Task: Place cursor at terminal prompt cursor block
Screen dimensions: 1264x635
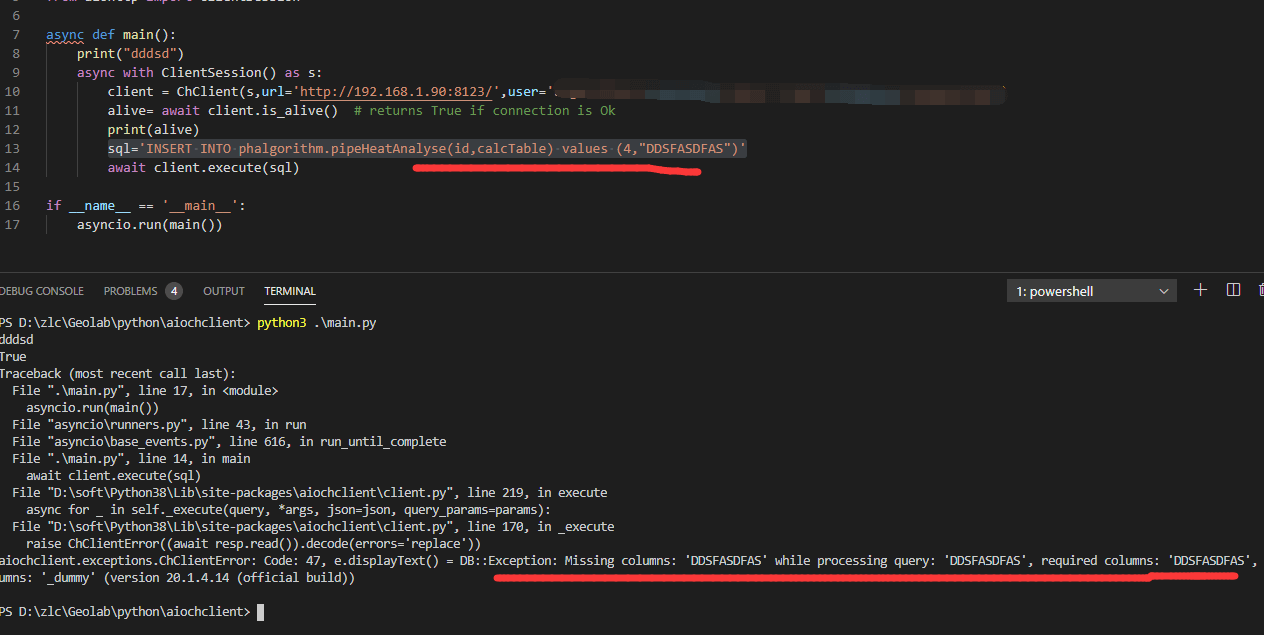Action: 261,611
